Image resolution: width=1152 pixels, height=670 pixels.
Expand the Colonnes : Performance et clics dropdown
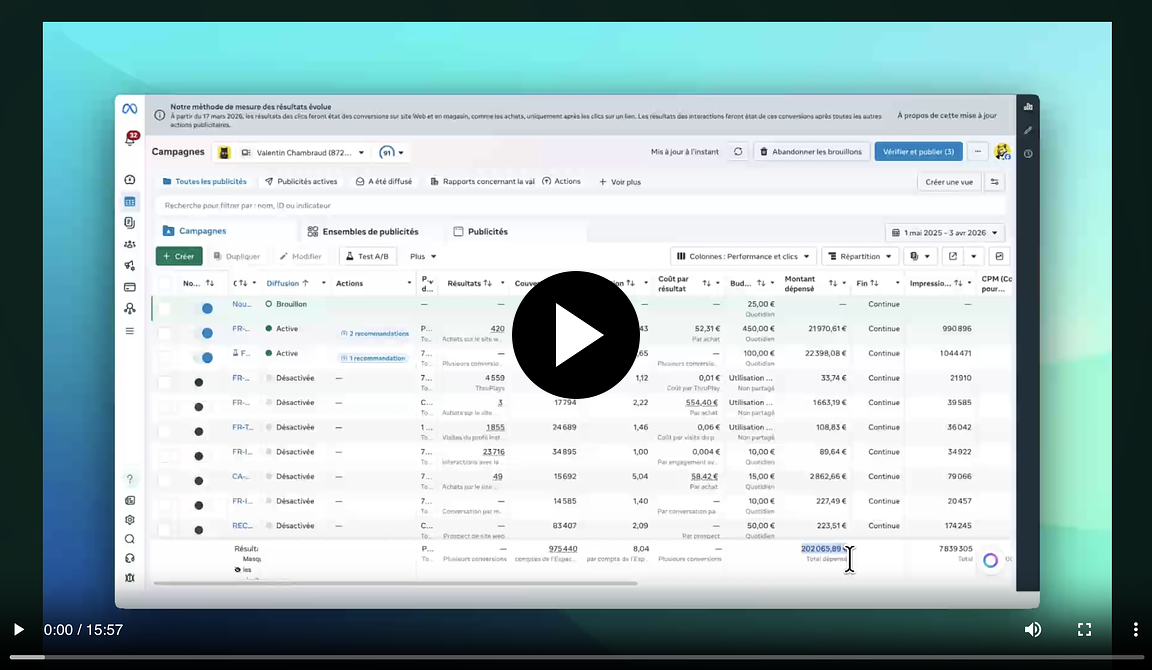pos(743,256)
